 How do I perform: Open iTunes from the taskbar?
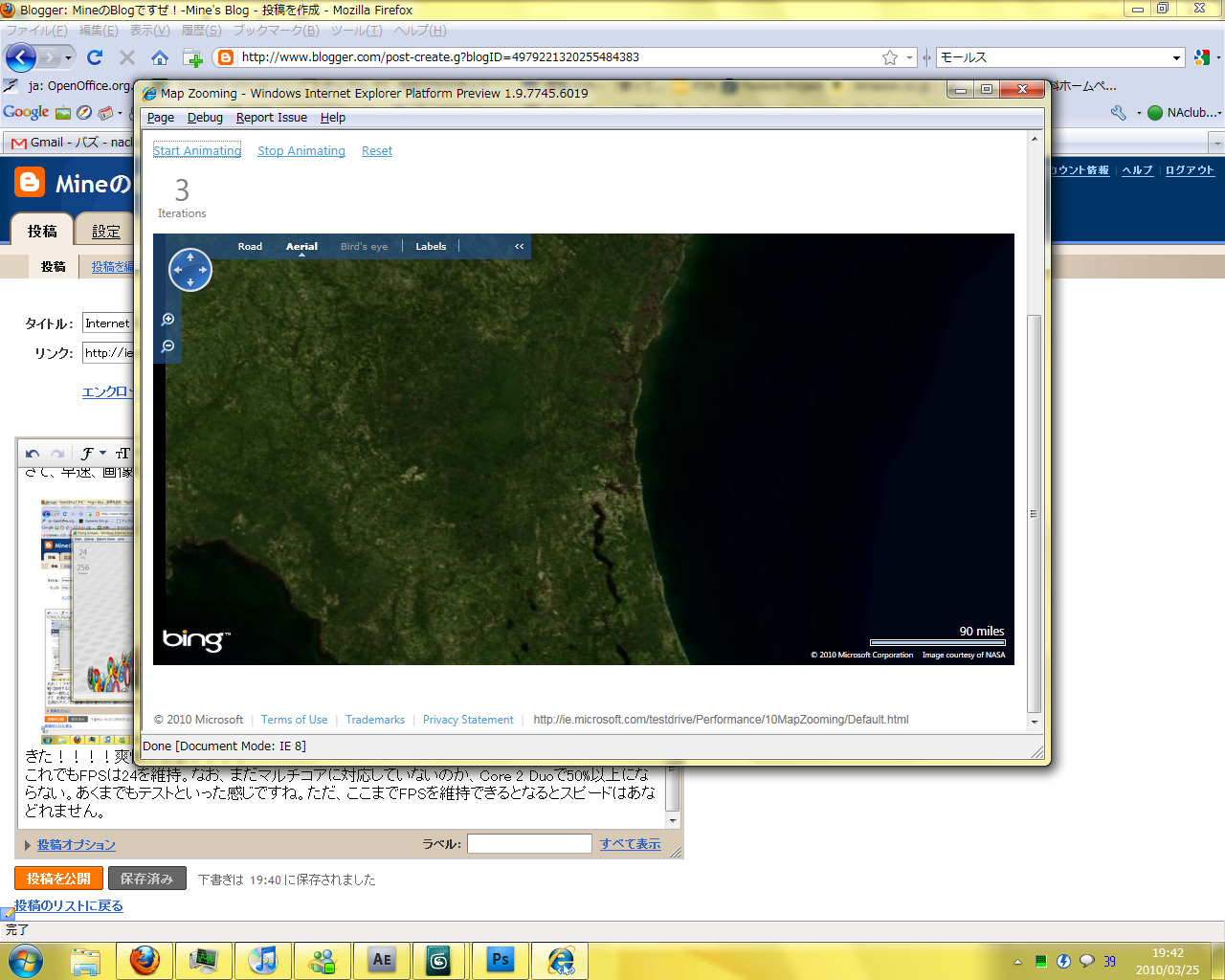[263, 960]
